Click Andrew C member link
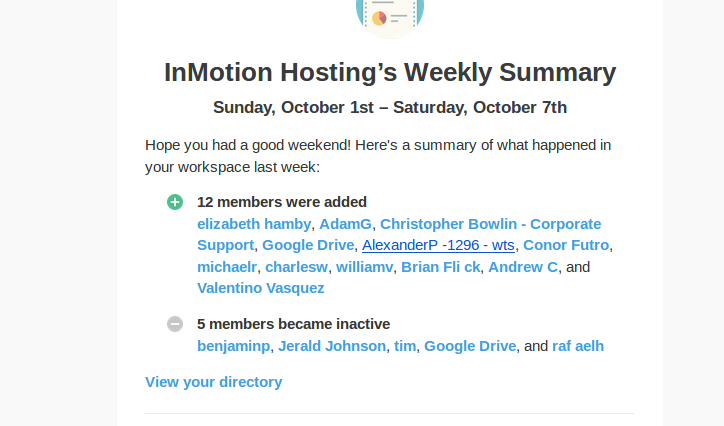The width and height of the screenshot is (724, 426). pyautogui.click(x=523, y=267)
